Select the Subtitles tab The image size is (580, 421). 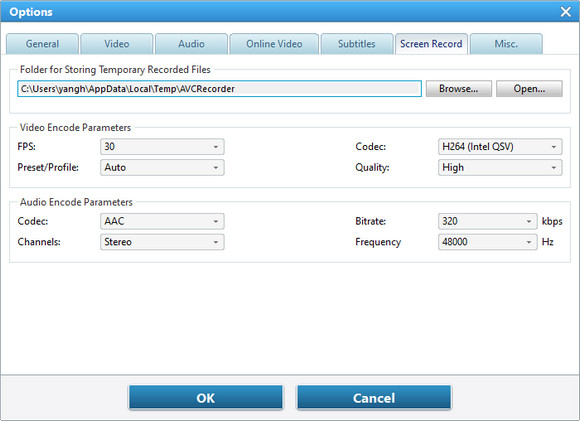pos(357,44)
